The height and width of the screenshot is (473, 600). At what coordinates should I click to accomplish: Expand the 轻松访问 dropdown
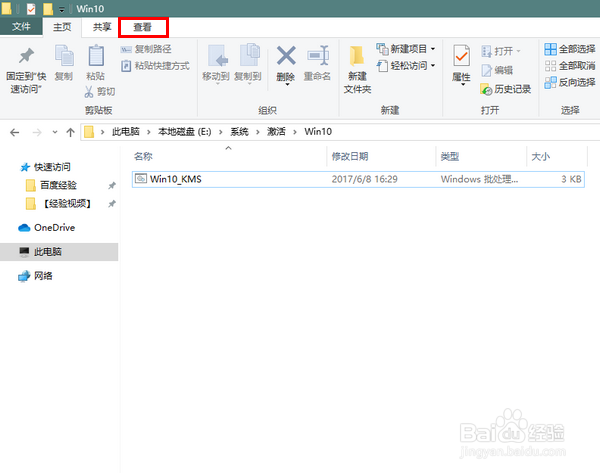click(x=433, y=65)
